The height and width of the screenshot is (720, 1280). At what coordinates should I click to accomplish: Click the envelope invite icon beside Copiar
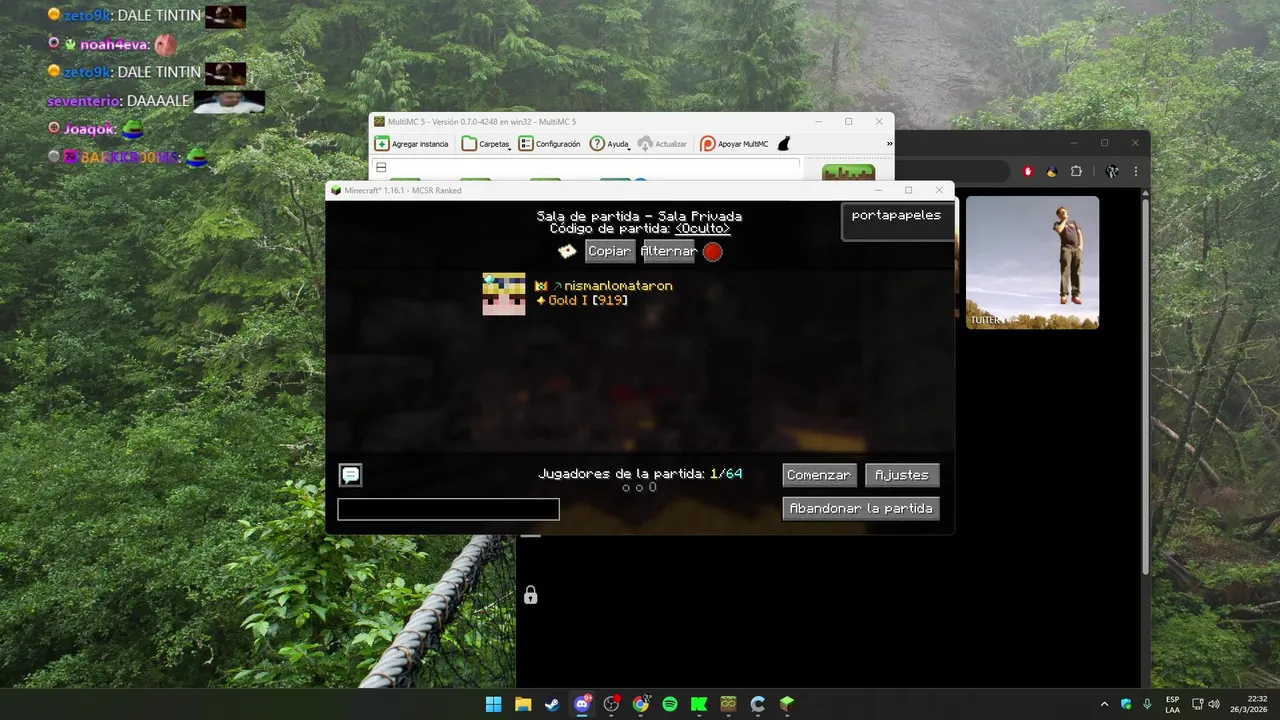tap(567, 251)
